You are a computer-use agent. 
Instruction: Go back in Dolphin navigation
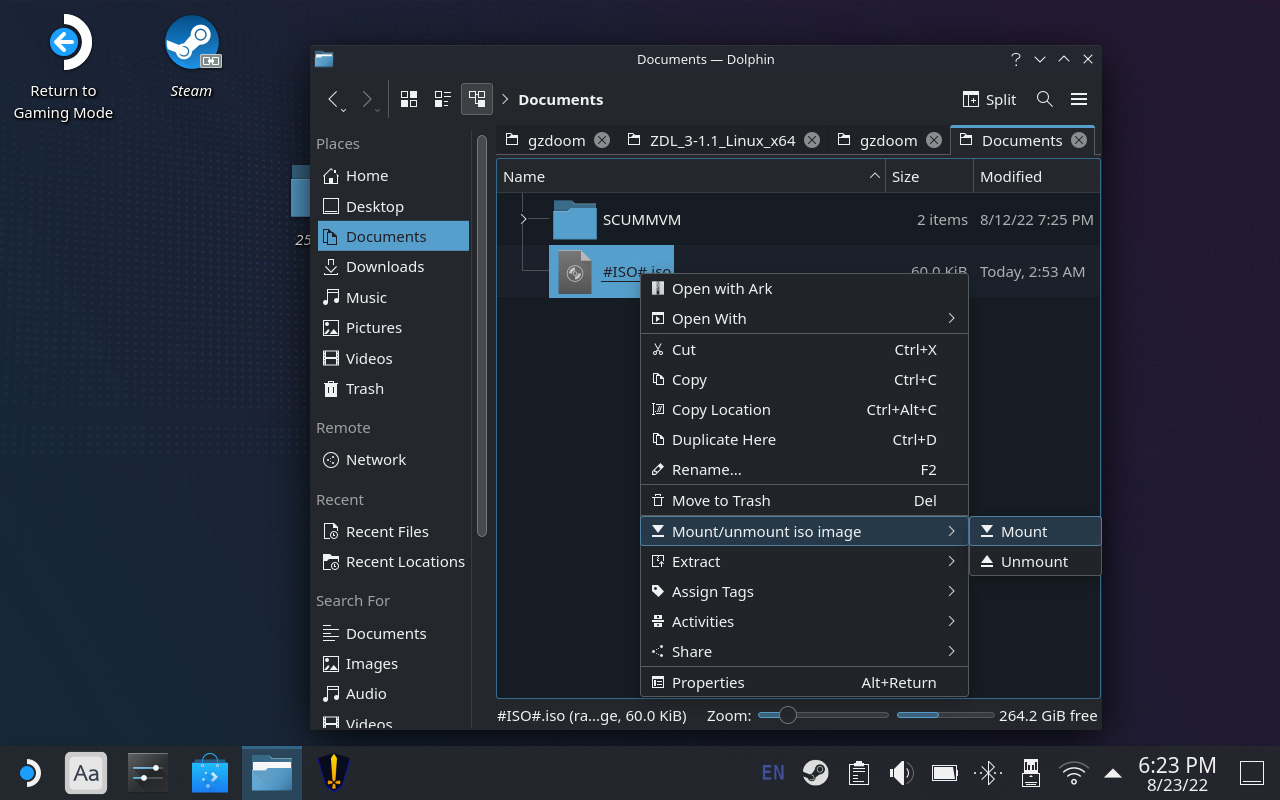click(x=336, y=99)
